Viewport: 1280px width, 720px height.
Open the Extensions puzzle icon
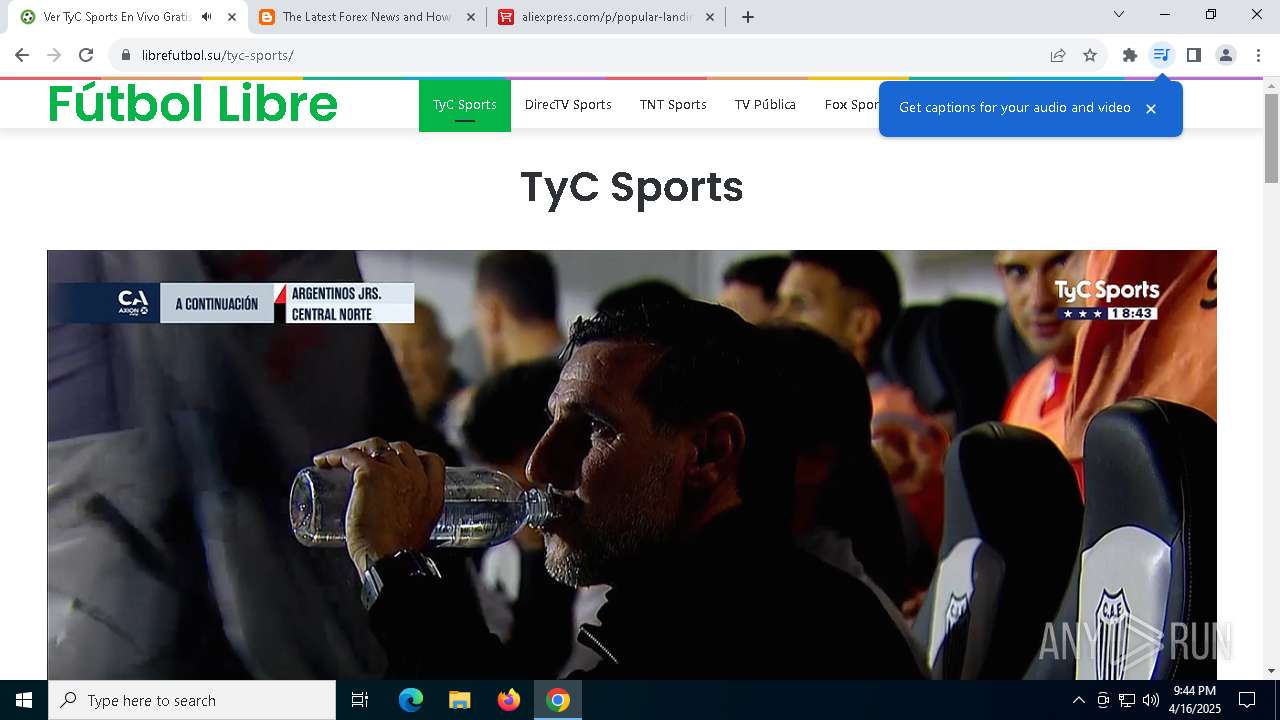pyautogui.click(x=1130, y=55)
